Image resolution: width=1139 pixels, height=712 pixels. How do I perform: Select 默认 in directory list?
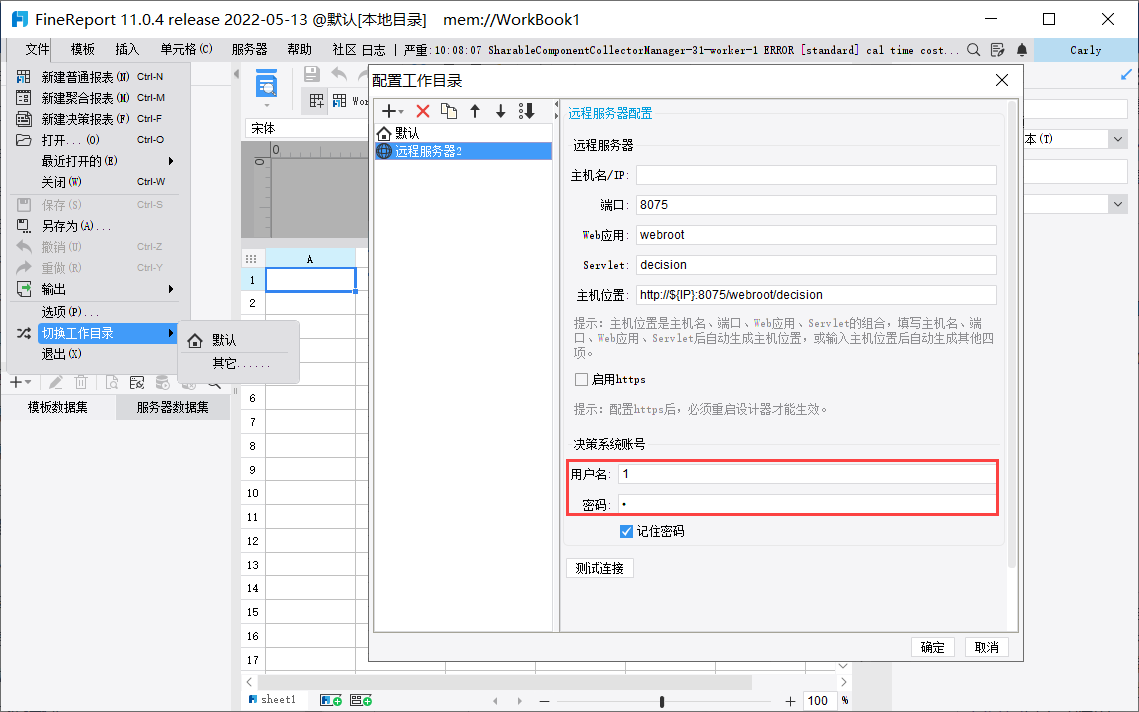tap(463, 133)
